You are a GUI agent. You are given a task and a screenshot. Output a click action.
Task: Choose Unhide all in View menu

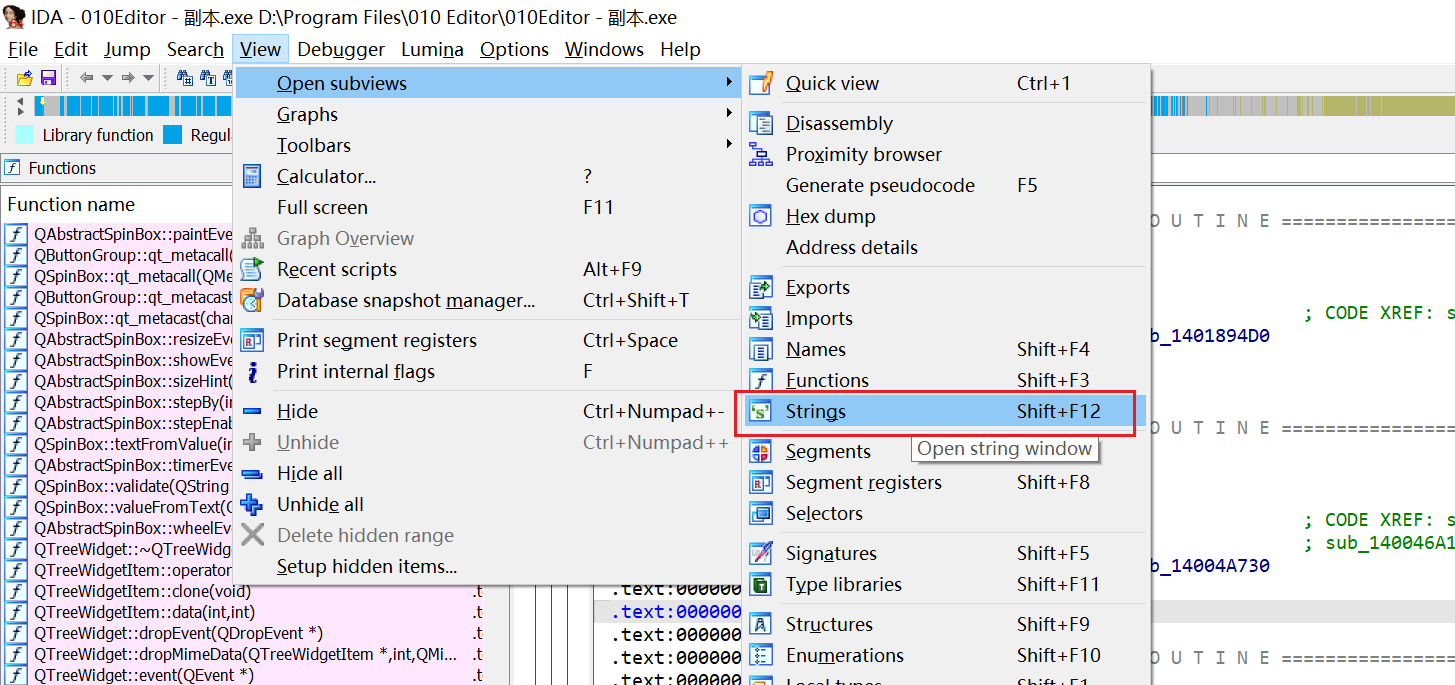pos(488,504)
